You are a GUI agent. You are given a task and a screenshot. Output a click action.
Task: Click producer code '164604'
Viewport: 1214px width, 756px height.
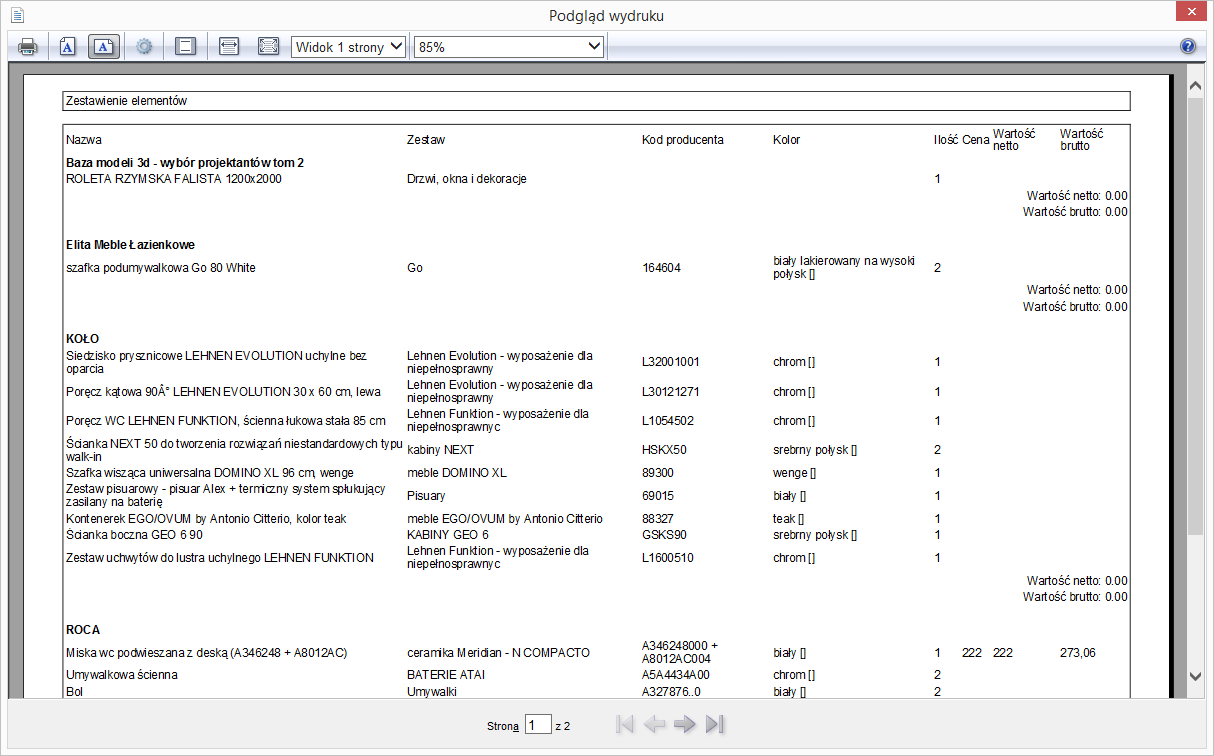[661, 268]
